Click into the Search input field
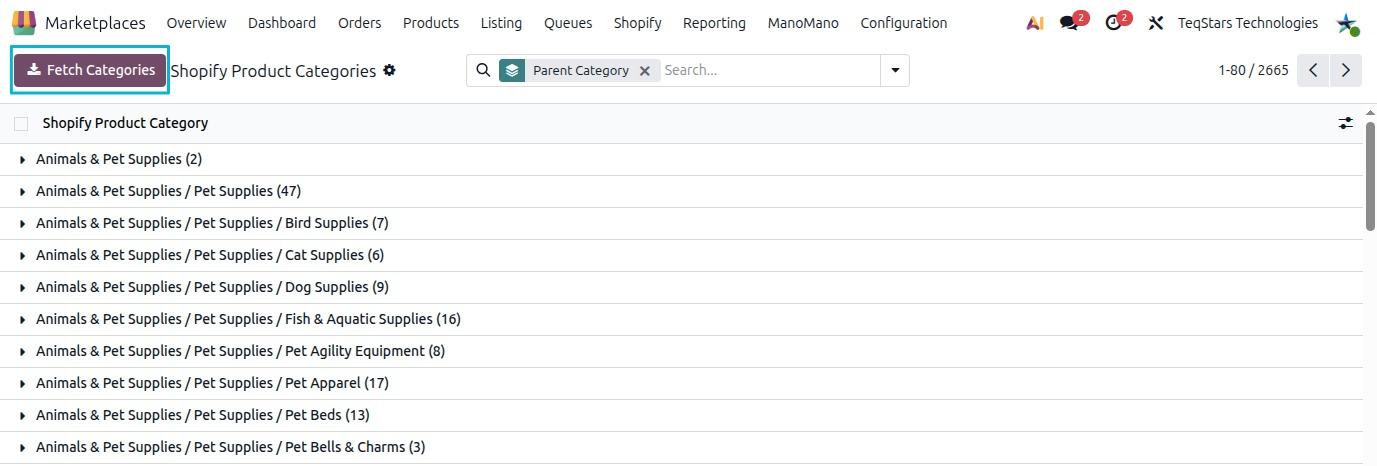 768,70
